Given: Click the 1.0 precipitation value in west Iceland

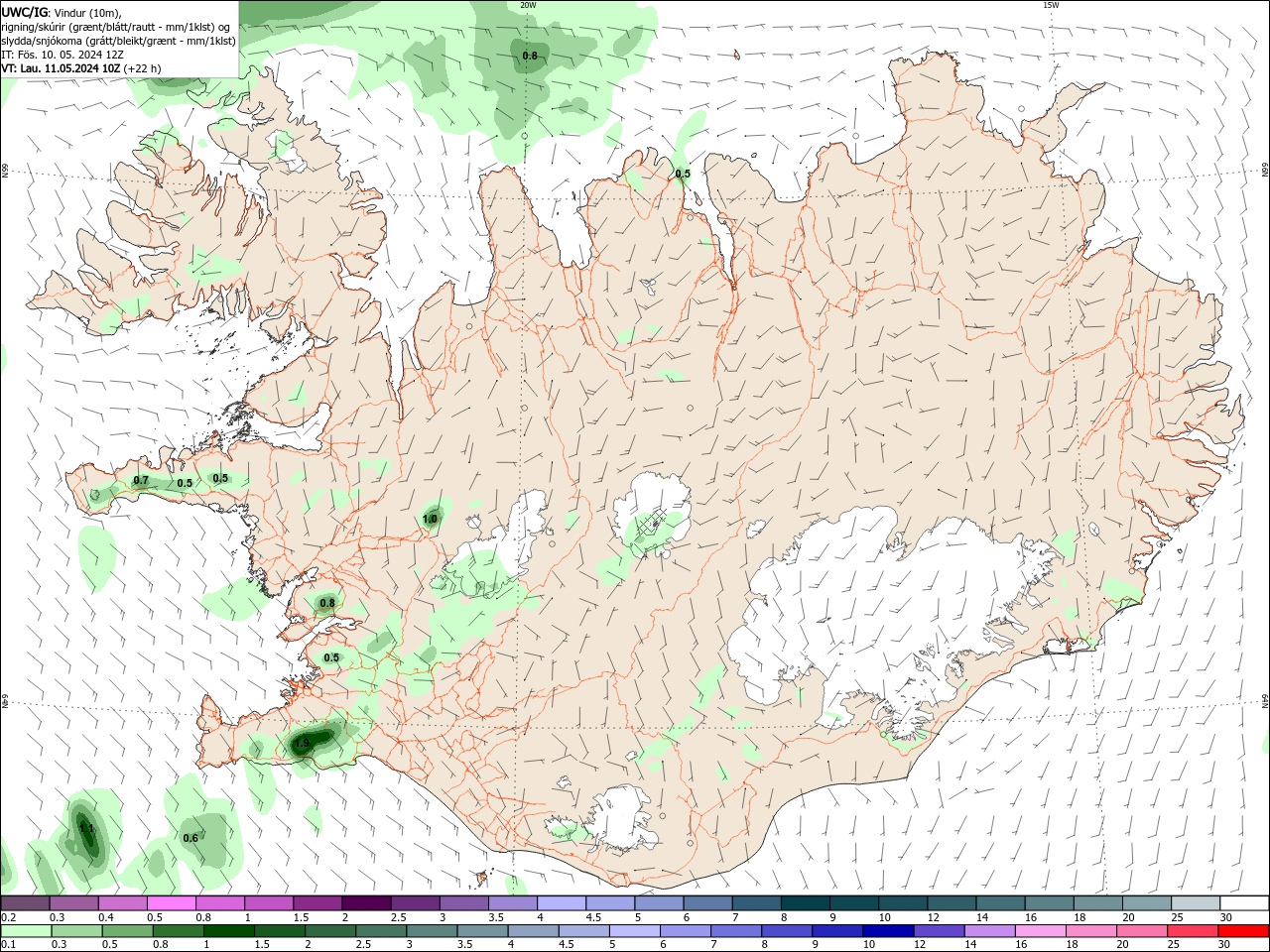Looking at the screenshot, I should pyautogui.click(x=430, y=519).
